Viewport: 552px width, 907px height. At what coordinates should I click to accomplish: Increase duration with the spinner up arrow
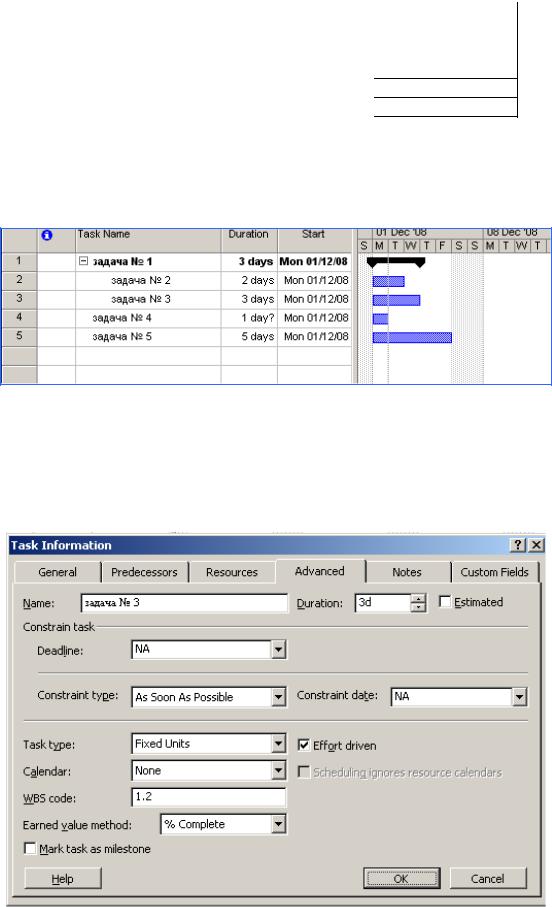[418, 599]
